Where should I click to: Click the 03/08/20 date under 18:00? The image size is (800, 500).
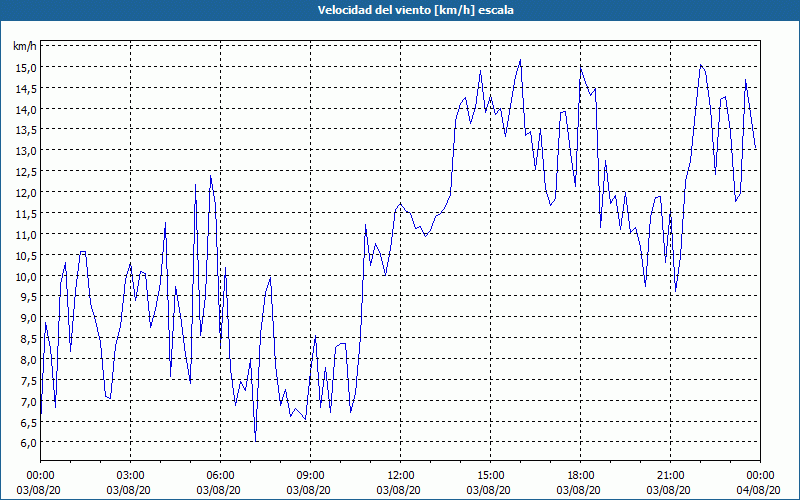coord(579,490)
